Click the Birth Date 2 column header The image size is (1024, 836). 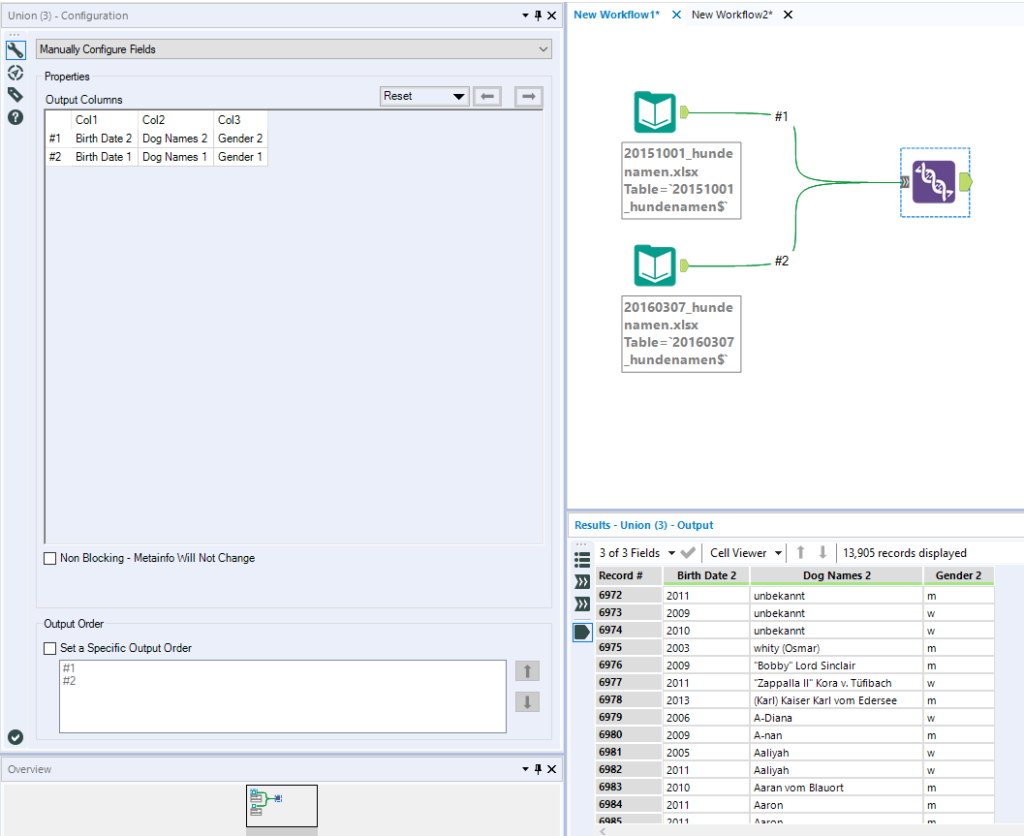(x=706, y=575)
